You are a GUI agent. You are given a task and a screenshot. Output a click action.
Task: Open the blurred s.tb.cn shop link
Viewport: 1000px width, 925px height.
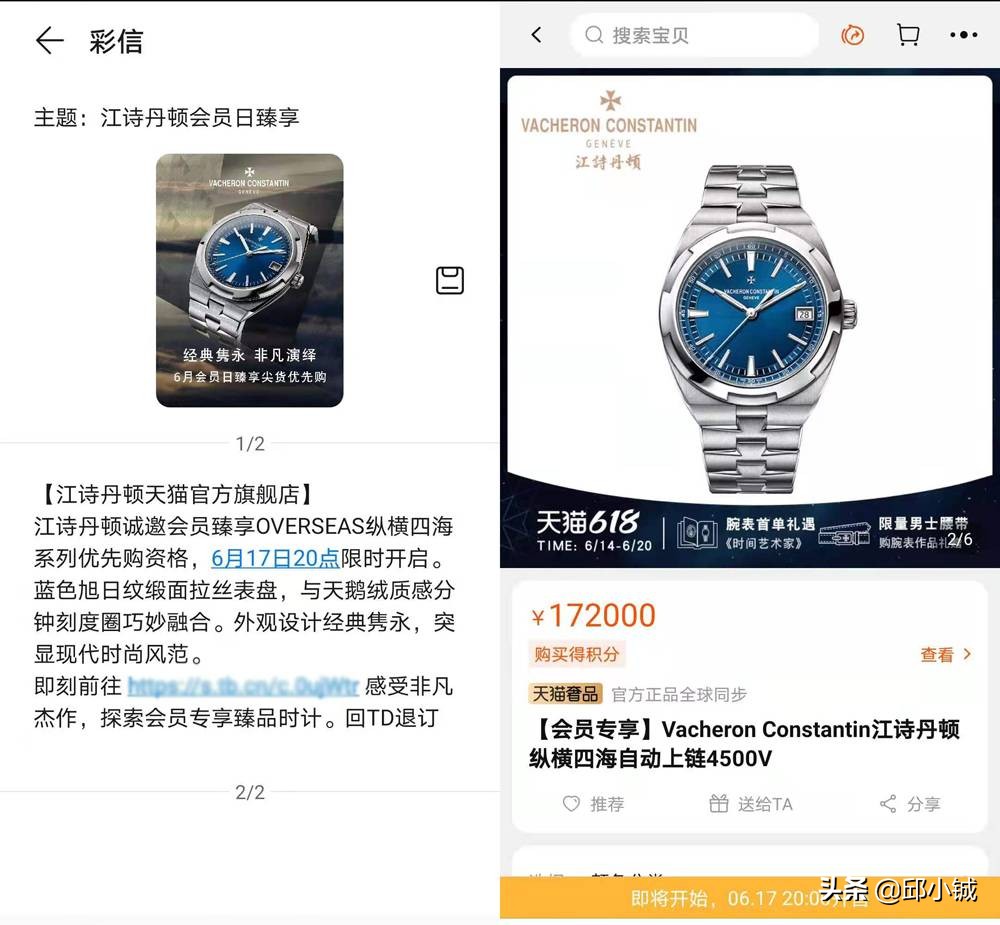click(243, 686)
